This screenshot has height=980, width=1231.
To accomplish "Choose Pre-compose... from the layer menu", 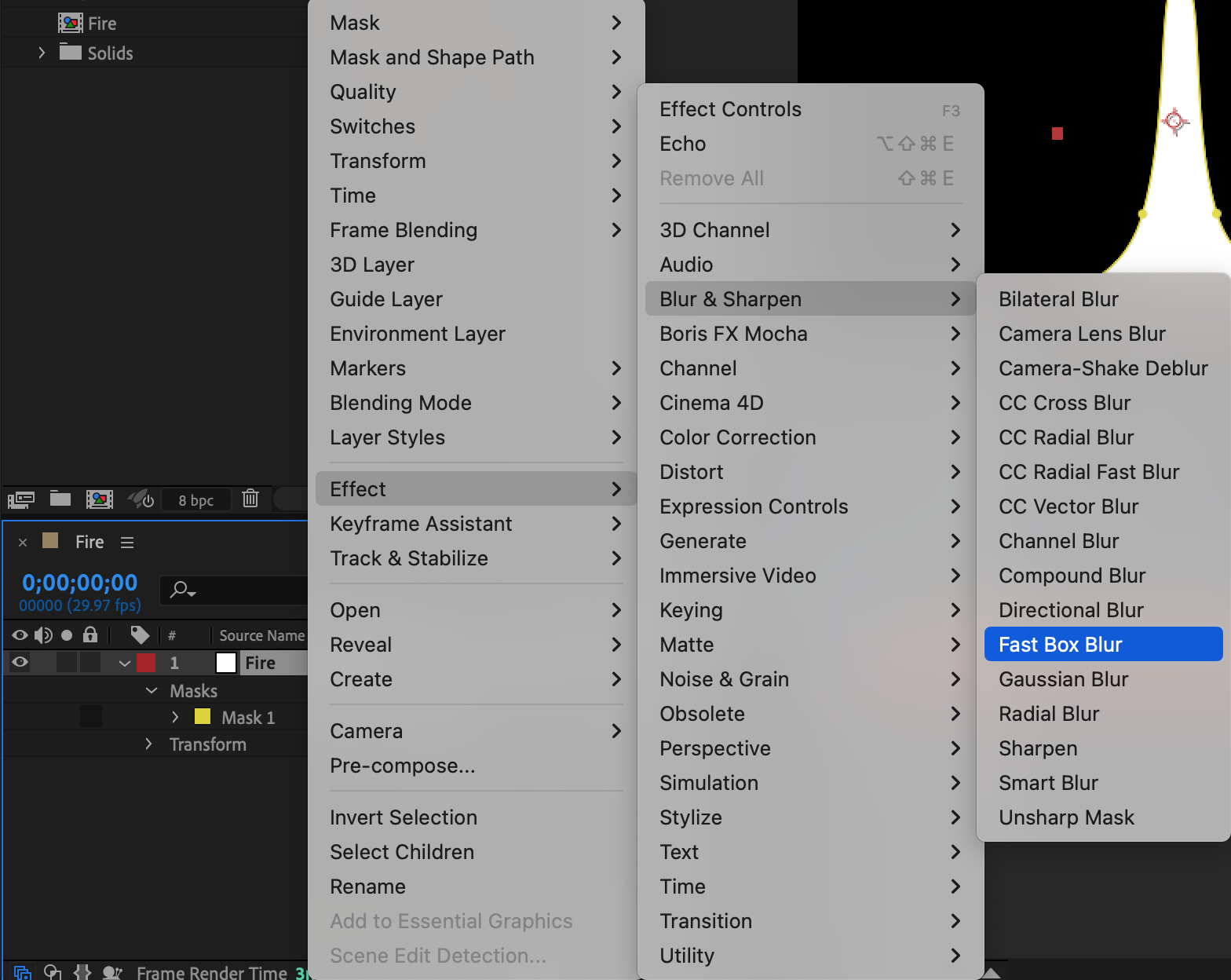I will [x=403, y=766].
